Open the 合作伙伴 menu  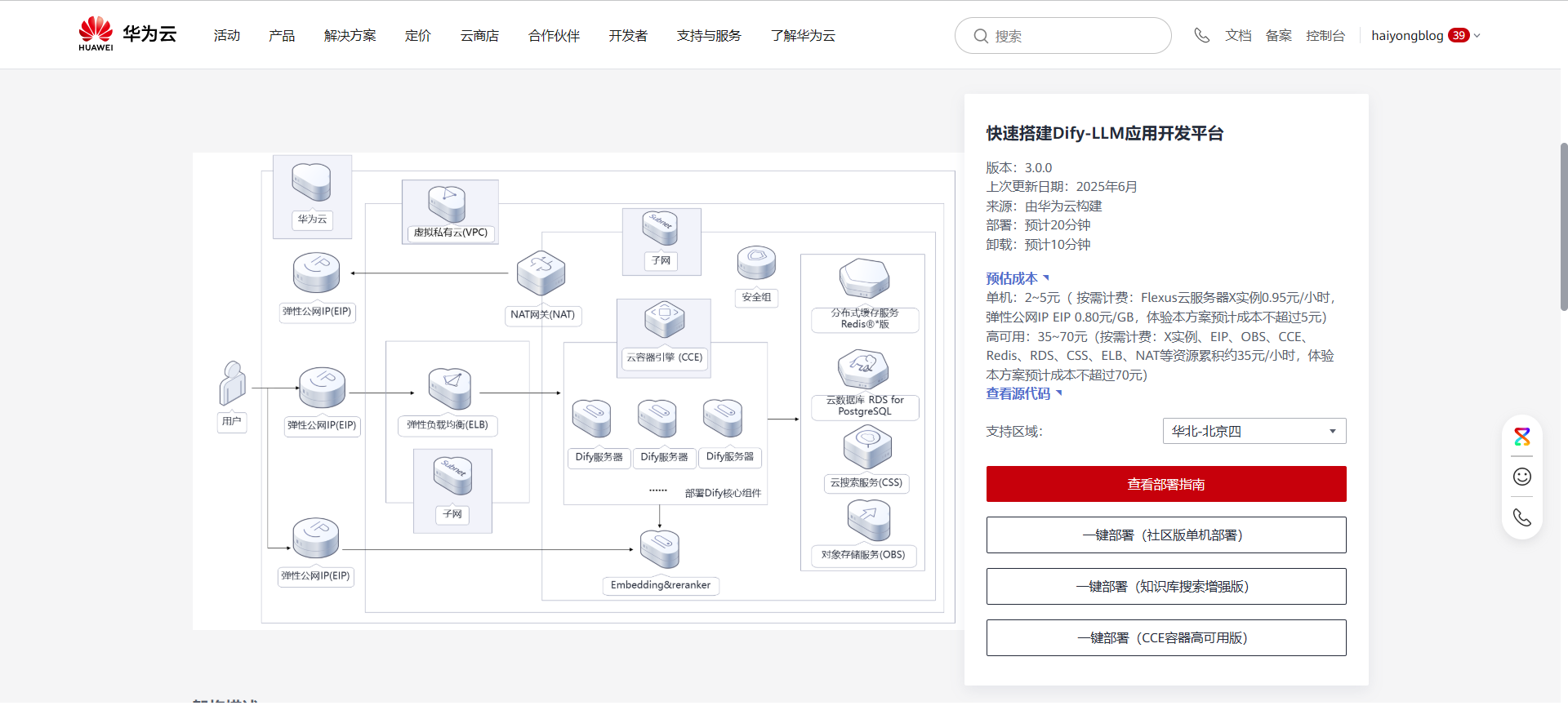554,35
